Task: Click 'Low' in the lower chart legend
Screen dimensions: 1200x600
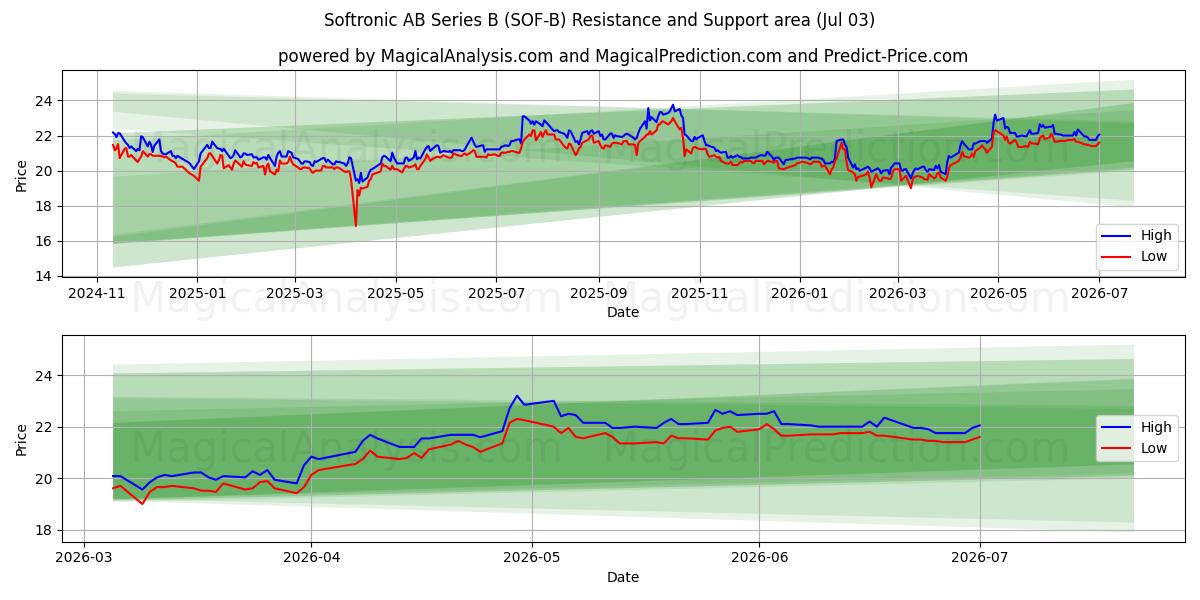Action: coord(1154,448)
